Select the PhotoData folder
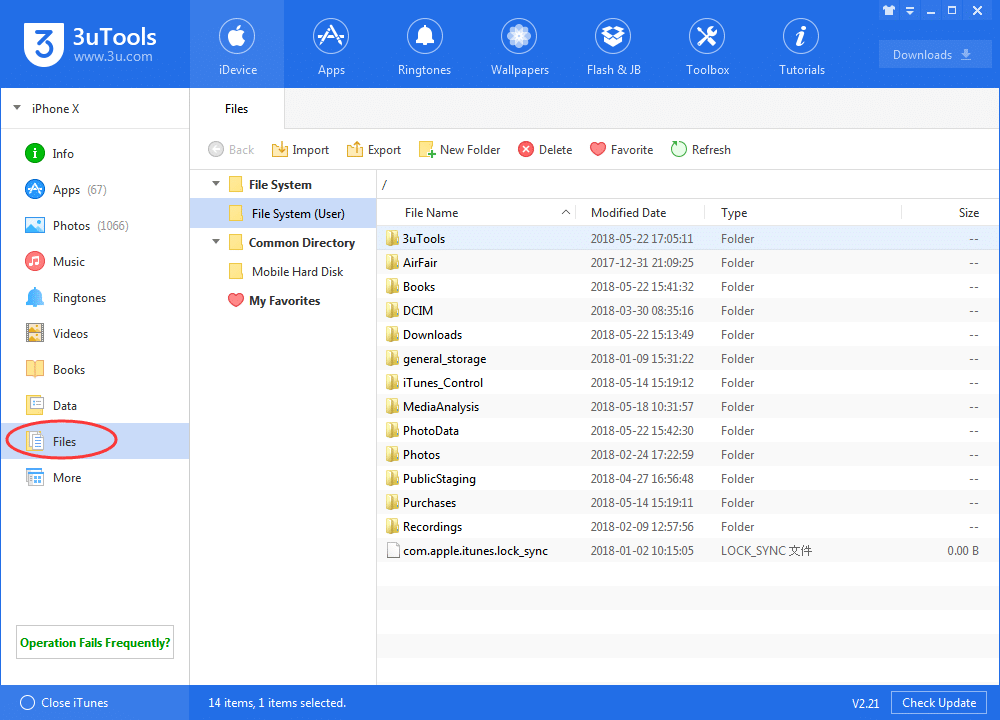This screenshot has width=1000, height=720. [x=688, y=430]
